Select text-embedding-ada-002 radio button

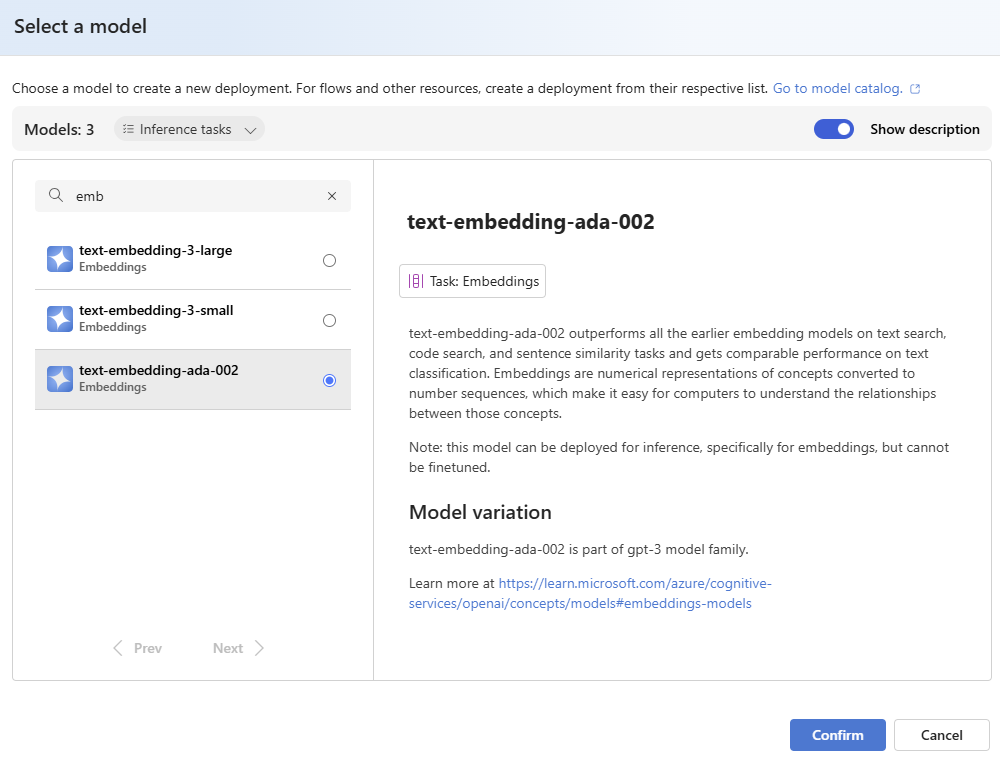coord(329,380)
